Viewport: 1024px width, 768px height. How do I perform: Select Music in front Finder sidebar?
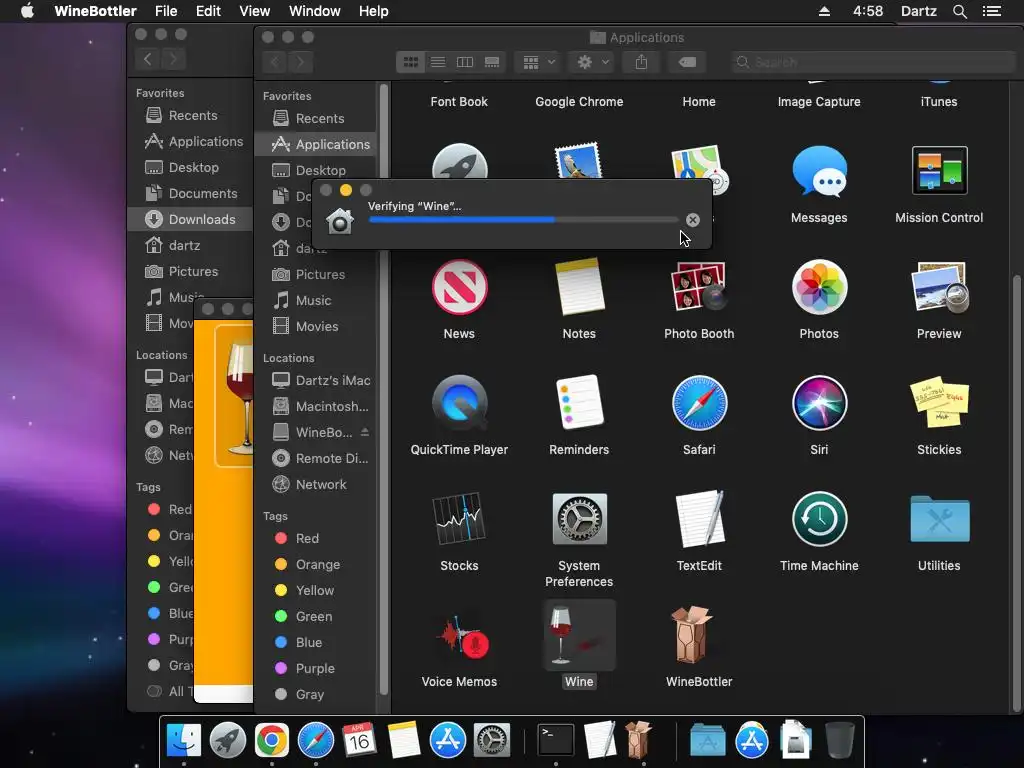[x=315, y=300]
